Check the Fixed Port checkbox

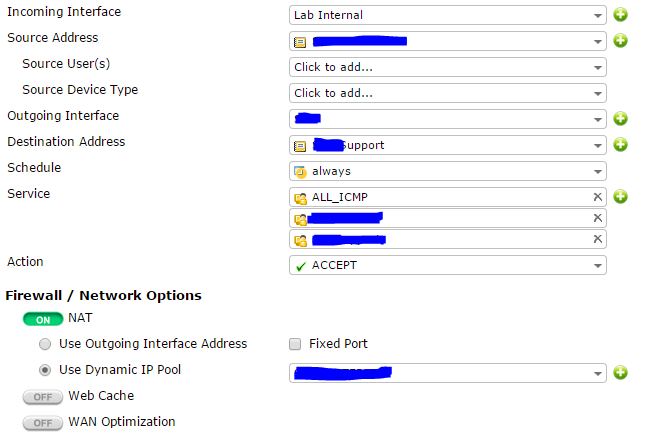pyautogui.click(x=295, y=344)
